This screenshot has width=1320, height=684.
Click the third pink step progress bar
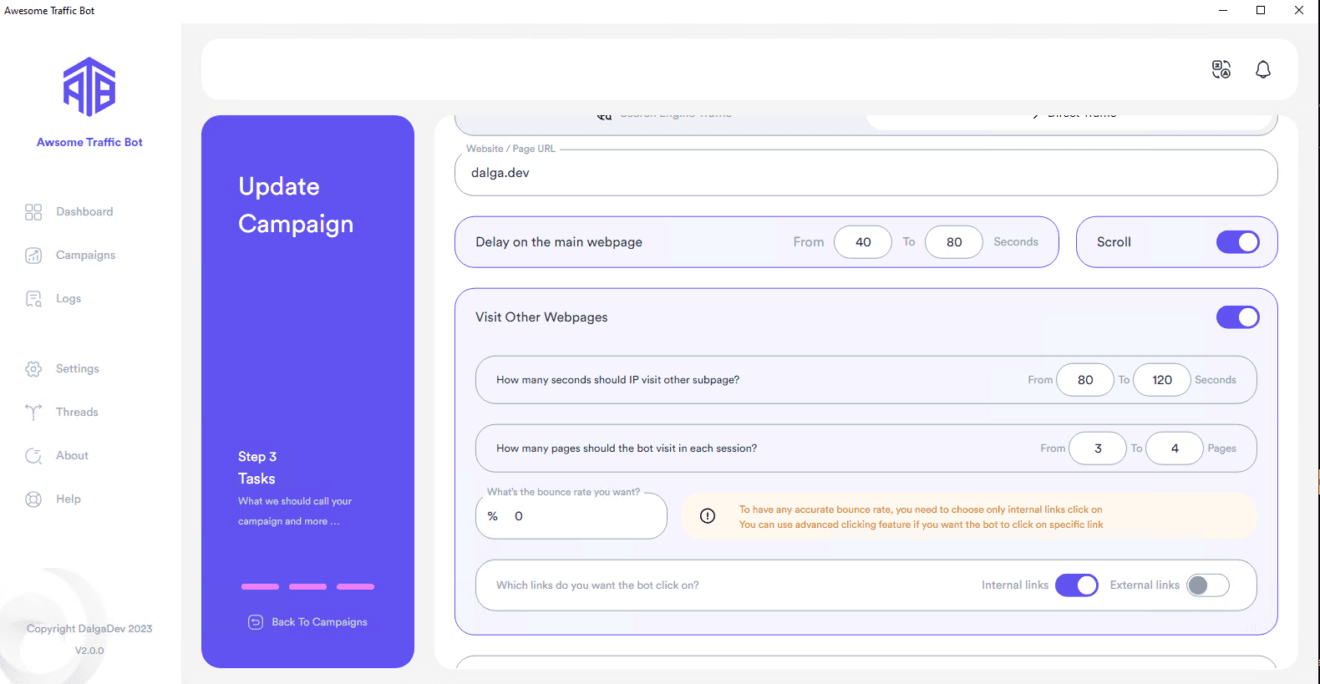point(355,586)
